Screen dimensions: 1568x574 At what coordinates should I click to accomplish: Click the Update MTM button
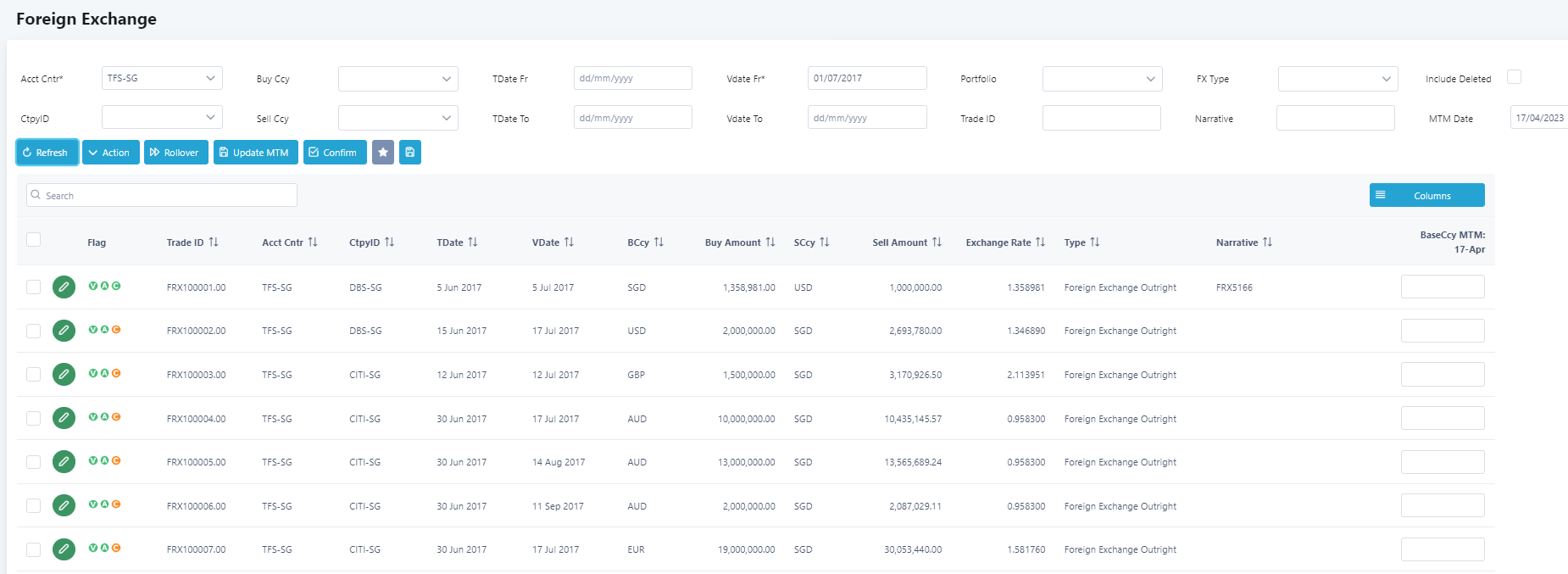(255, 153)
